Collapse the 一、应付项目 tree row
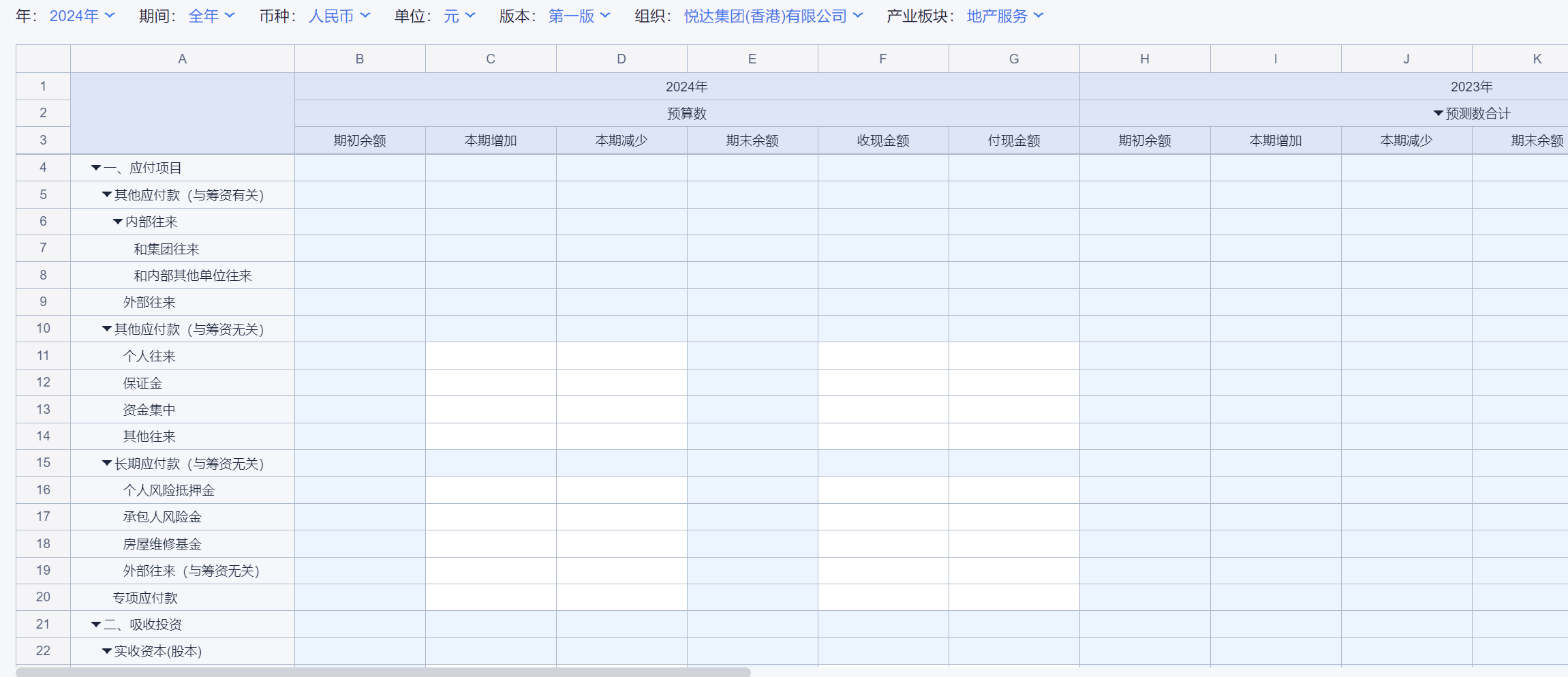Image resolution: width=1568 pixels, height=677 pixels. point(96,168)
